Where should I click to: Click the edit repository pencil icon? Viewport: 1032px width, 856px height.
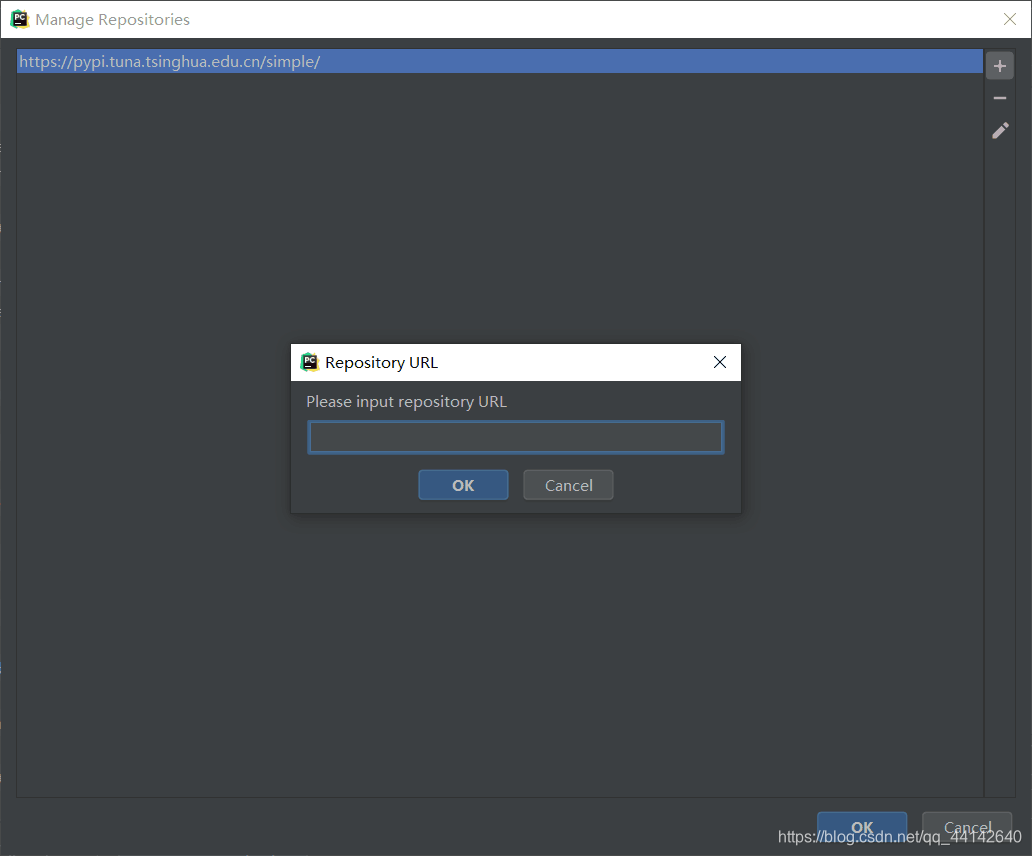point(999,130)
